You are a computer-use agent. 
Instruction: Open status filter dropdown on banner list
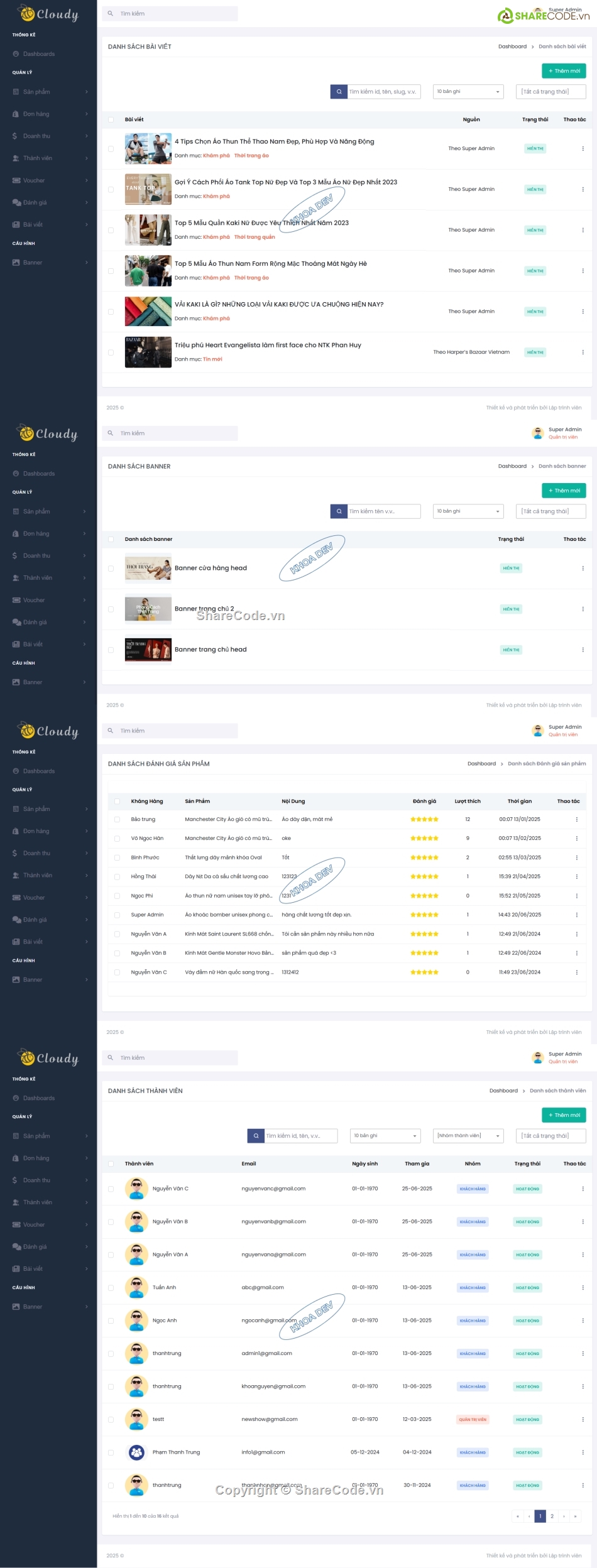click(x=550, y=511)
